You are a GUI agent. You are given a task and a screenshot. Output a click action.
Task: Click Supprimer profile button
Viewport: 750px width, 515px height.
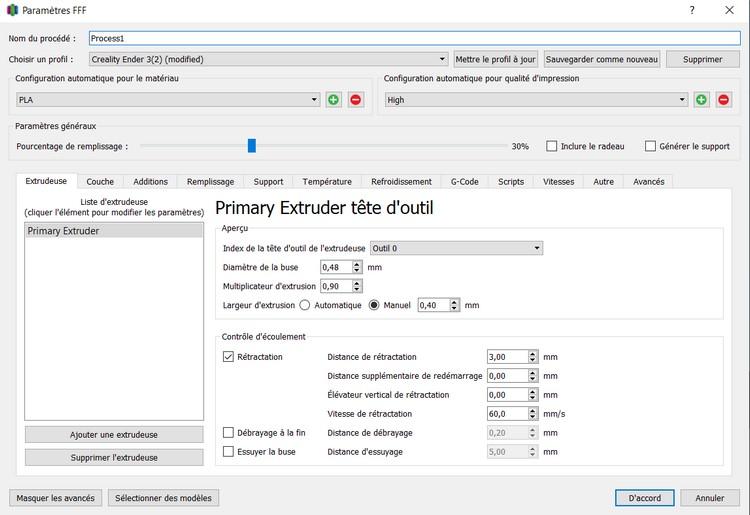tap(703, 59)
